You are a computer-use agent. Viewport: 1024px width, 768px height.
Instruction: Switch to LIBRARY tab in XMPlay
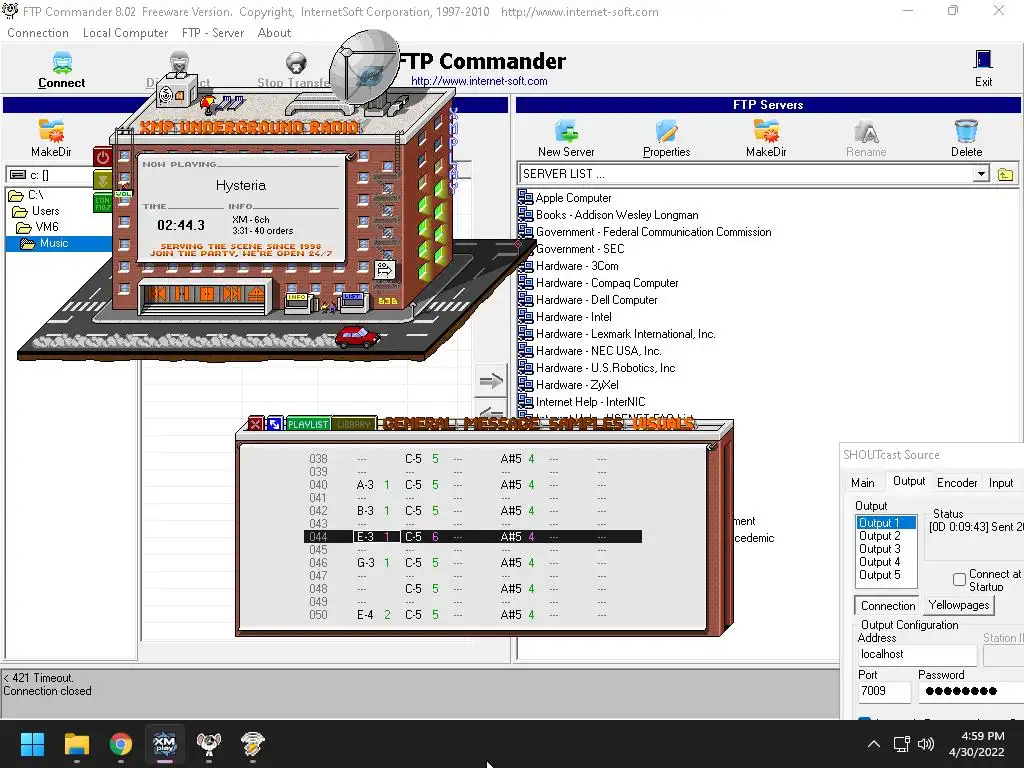point(355,424)
